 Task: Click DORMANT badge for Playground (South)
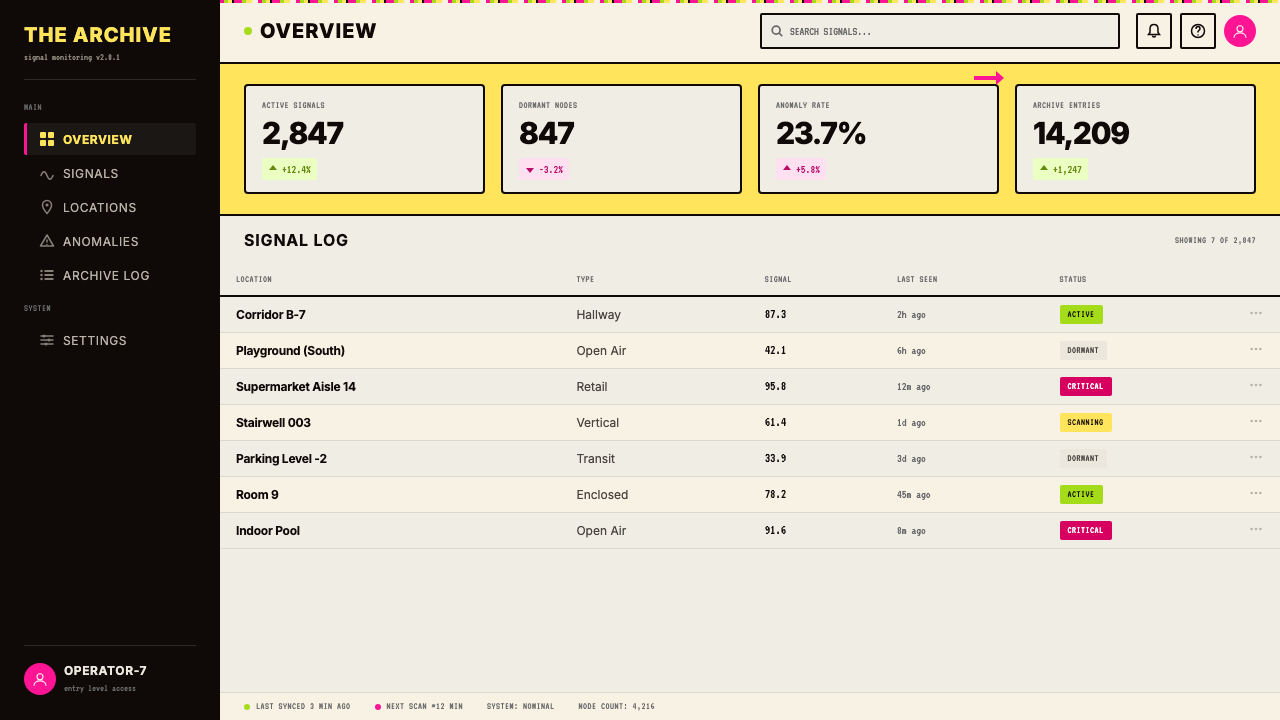[1083, 350]
